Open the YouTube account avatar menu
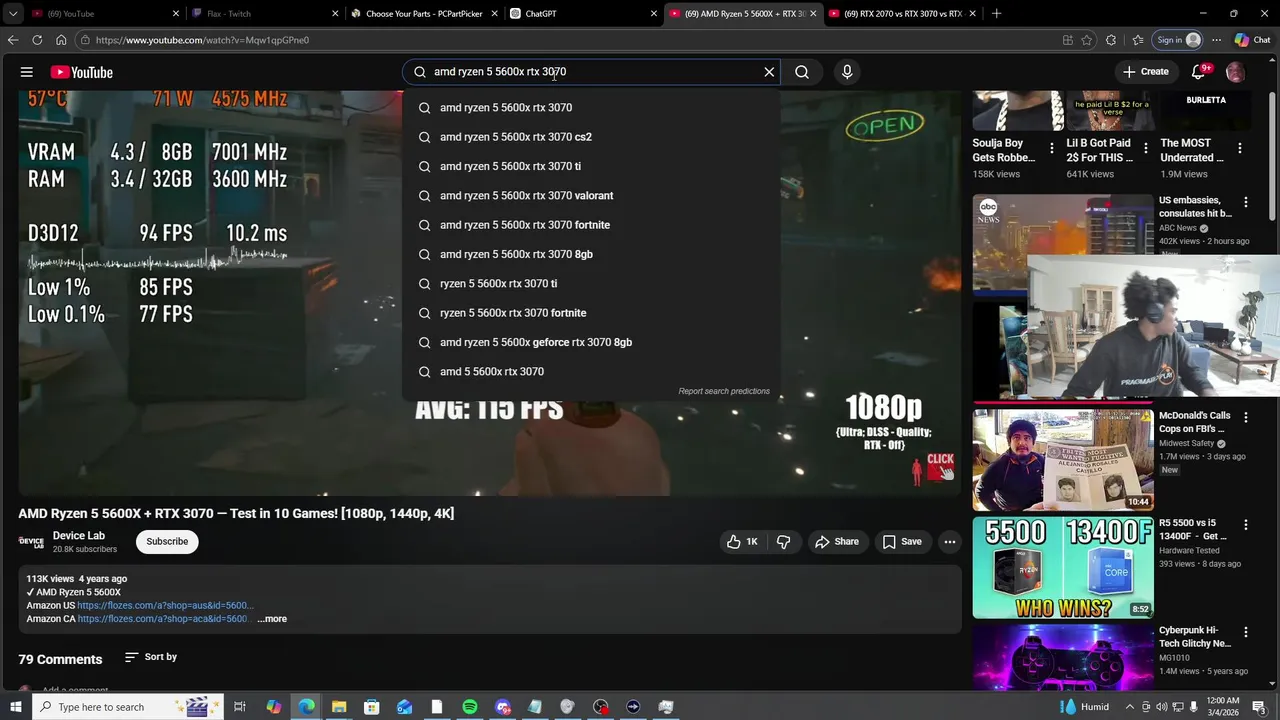Viewport: 1280px width, 720px height. click(1236, 72)
